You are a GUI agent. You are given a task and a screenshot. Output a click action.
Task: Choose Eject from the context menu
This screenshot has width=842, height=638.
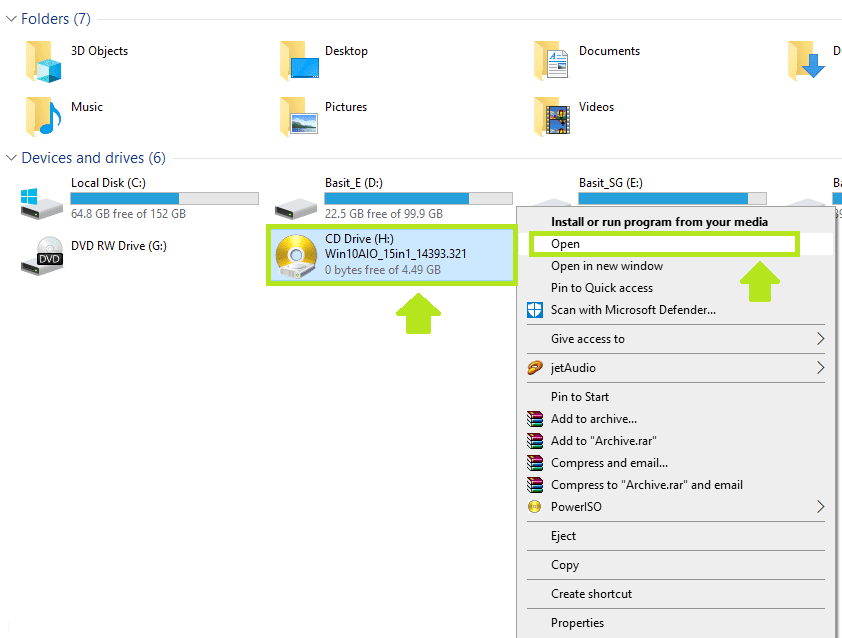coord(676,536)
